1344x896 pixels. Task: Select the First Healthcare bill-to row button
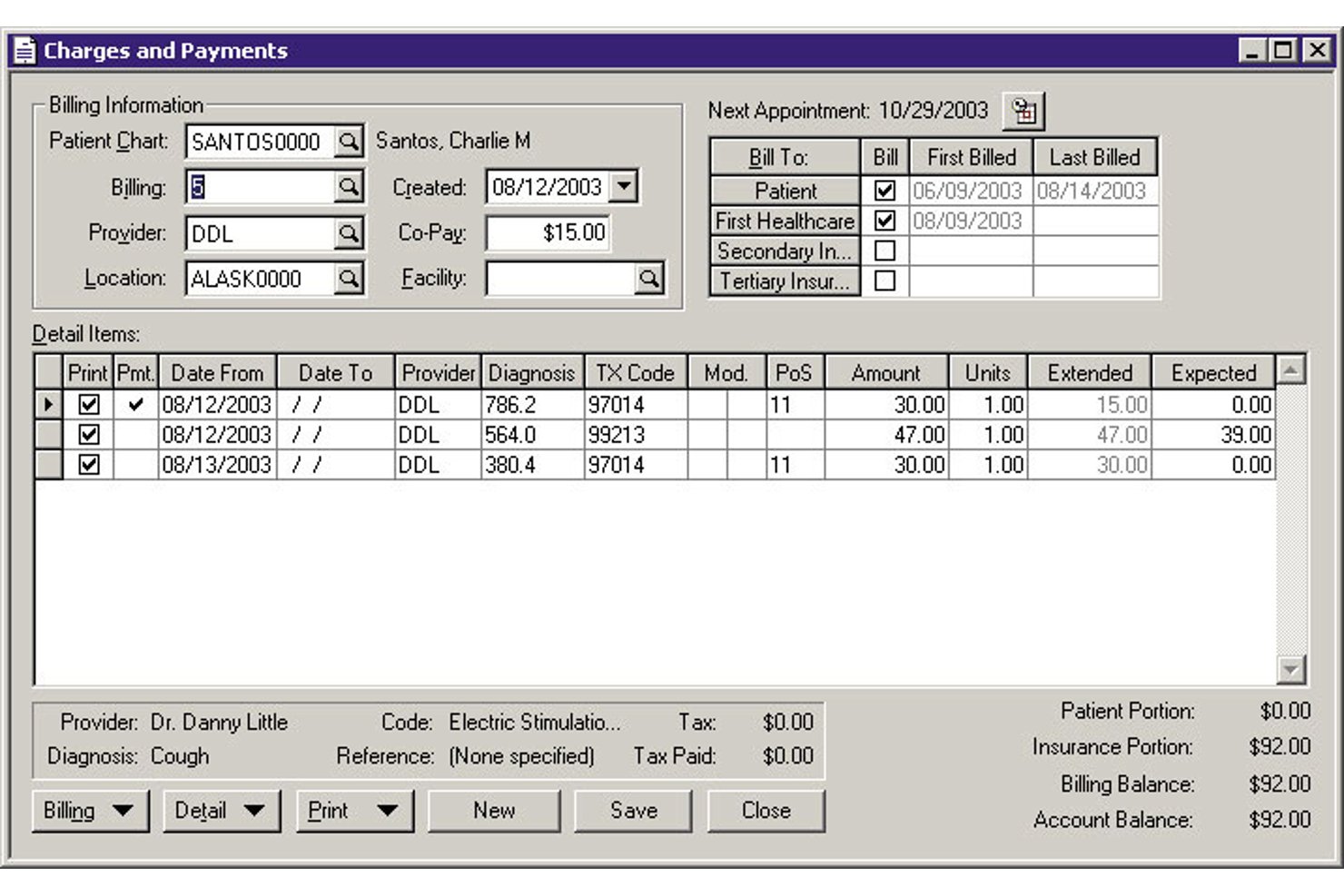coord(786,221)
